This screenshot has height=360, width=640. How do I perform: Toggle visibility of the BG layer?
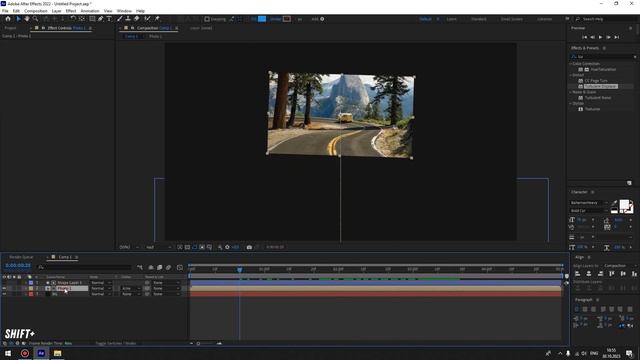4,294
